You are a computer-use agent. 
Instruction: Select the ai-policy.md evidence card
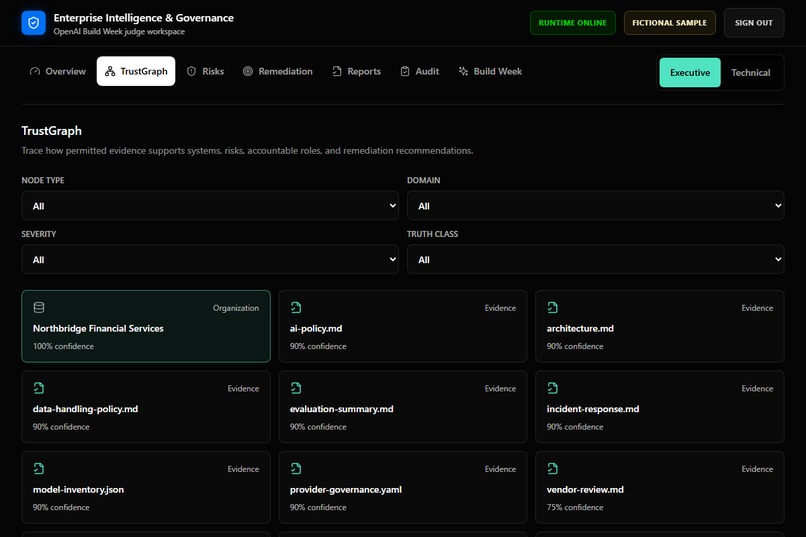click(402, 326)
